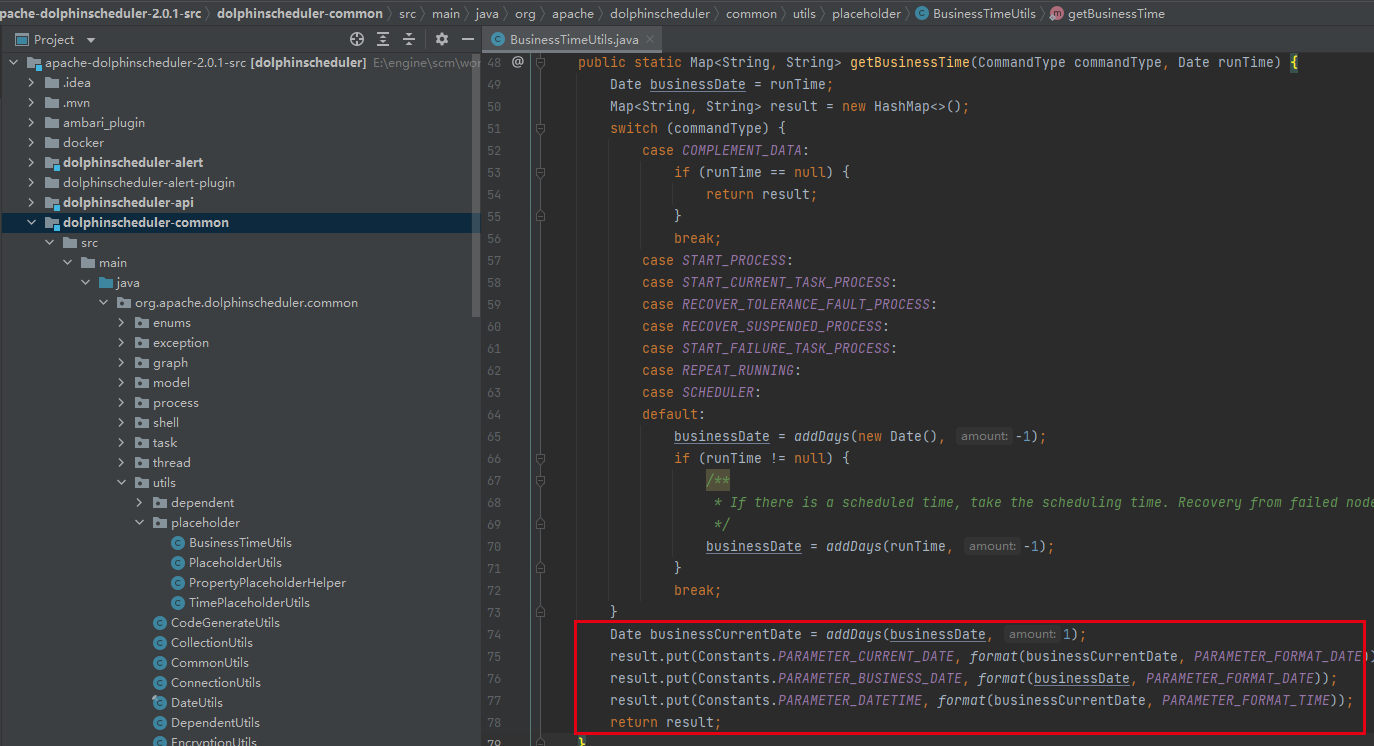The image size is (1374, 746).
Task: Open Project panel settings gear
Action: point(442,39)
